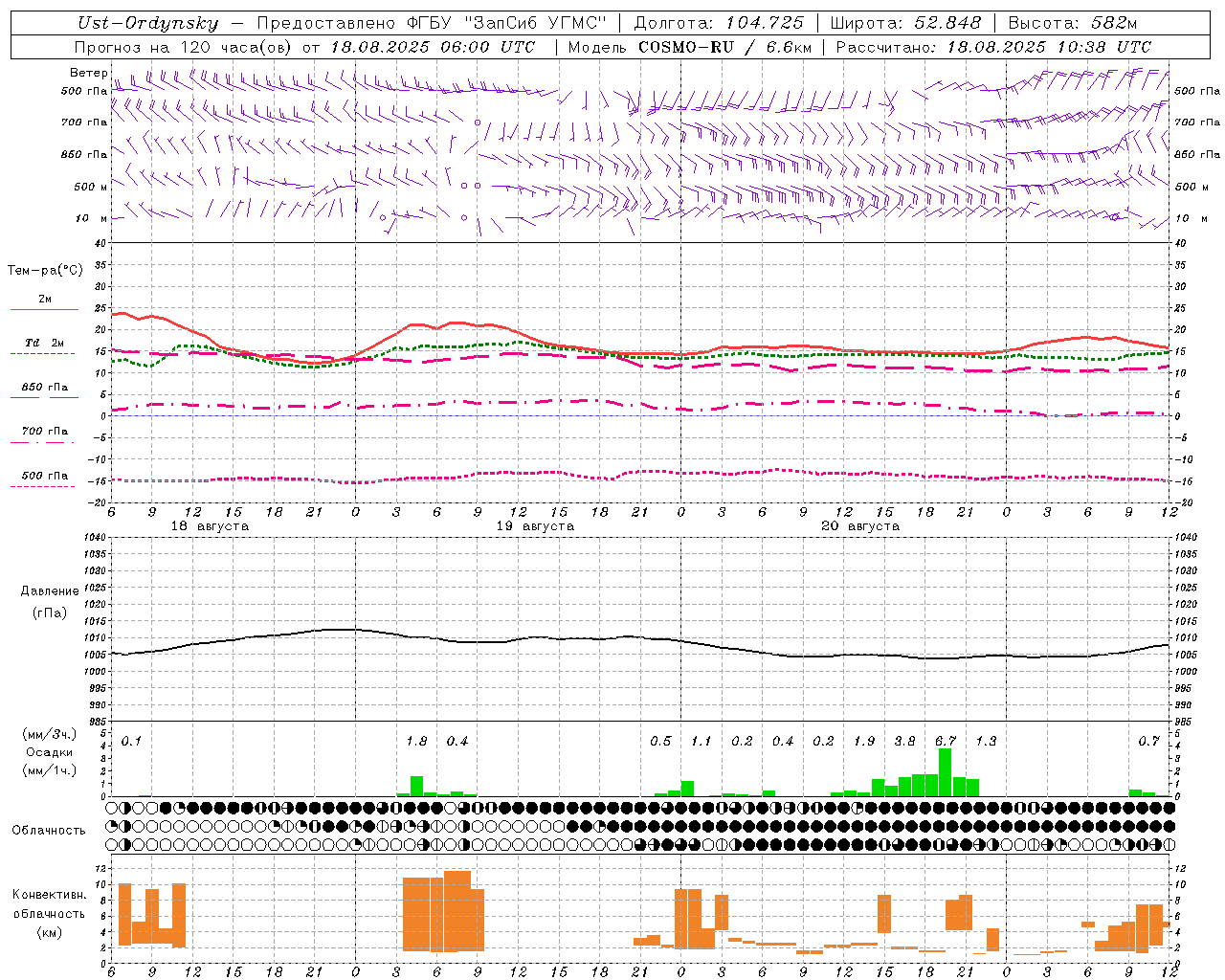The height and width of the screenshot is (980, 1225).
Task: Click the '500 гПа' temperature legend entry
Action: 44,476
